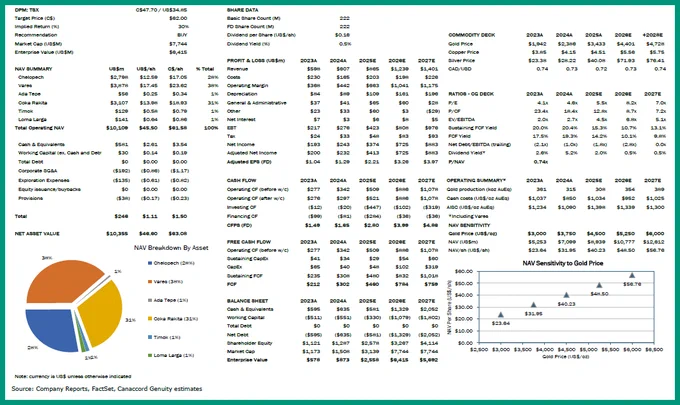Click the 'General & Administrative' row label
680x405 pixels.
(x=257, y=103)
